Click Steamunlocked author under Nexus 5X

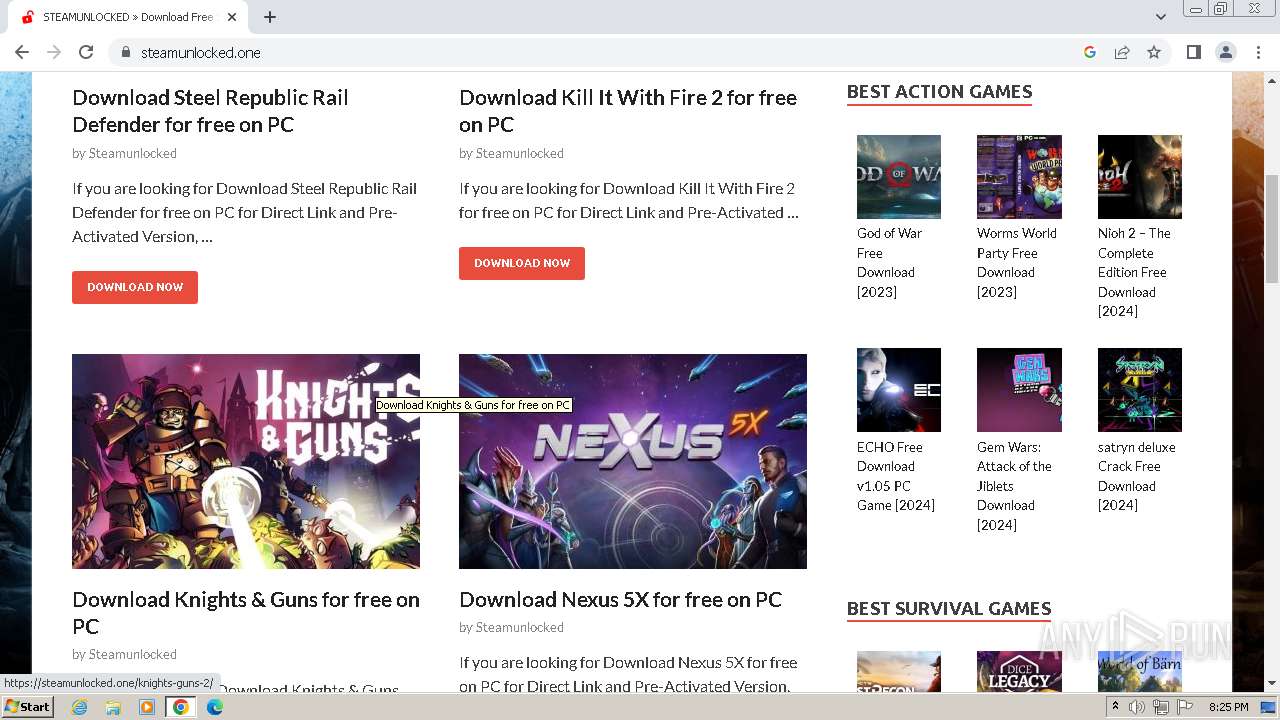pos(519,627)
